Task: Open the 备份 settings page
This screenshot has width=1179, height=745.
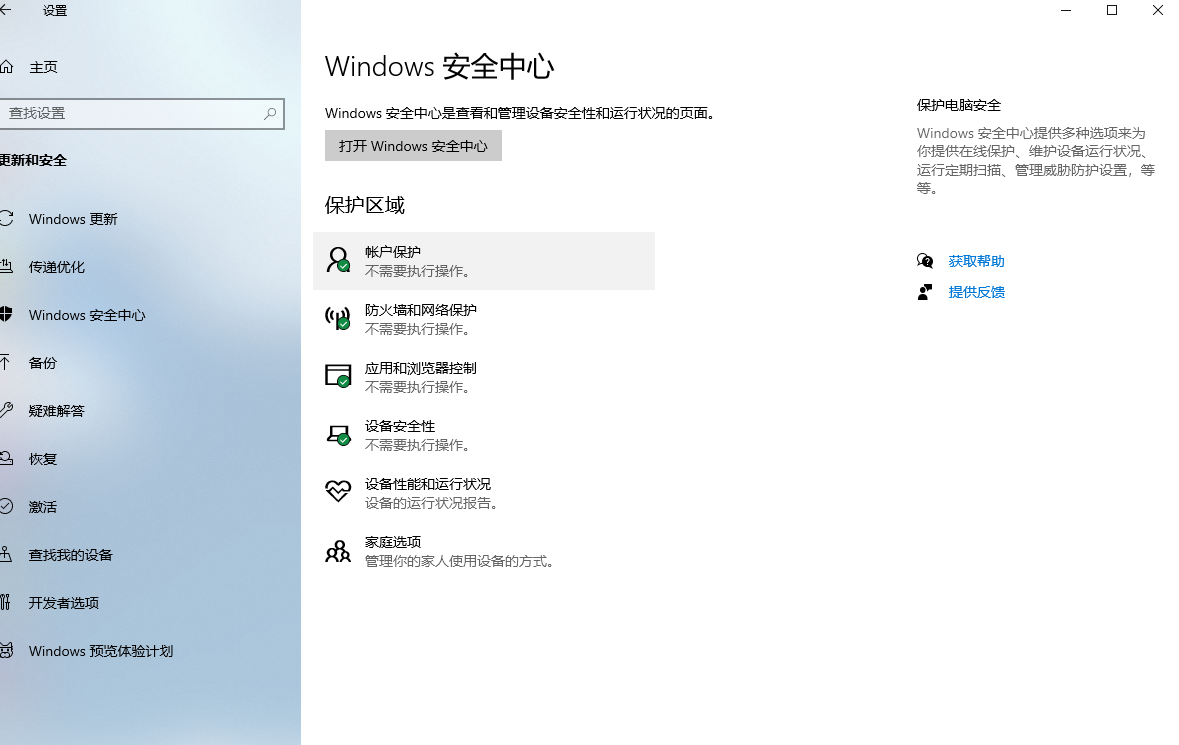Action: (42, 363)
